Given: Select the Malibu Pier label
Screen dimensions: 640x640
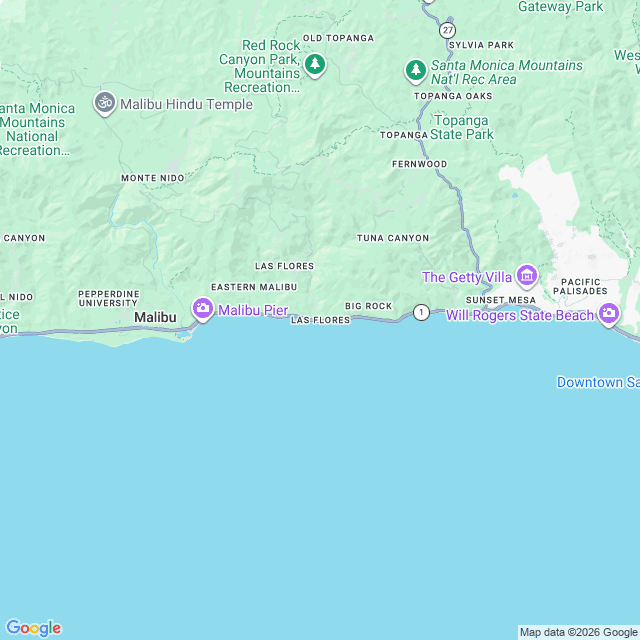Looking at the screenshot, I should 253,310.
